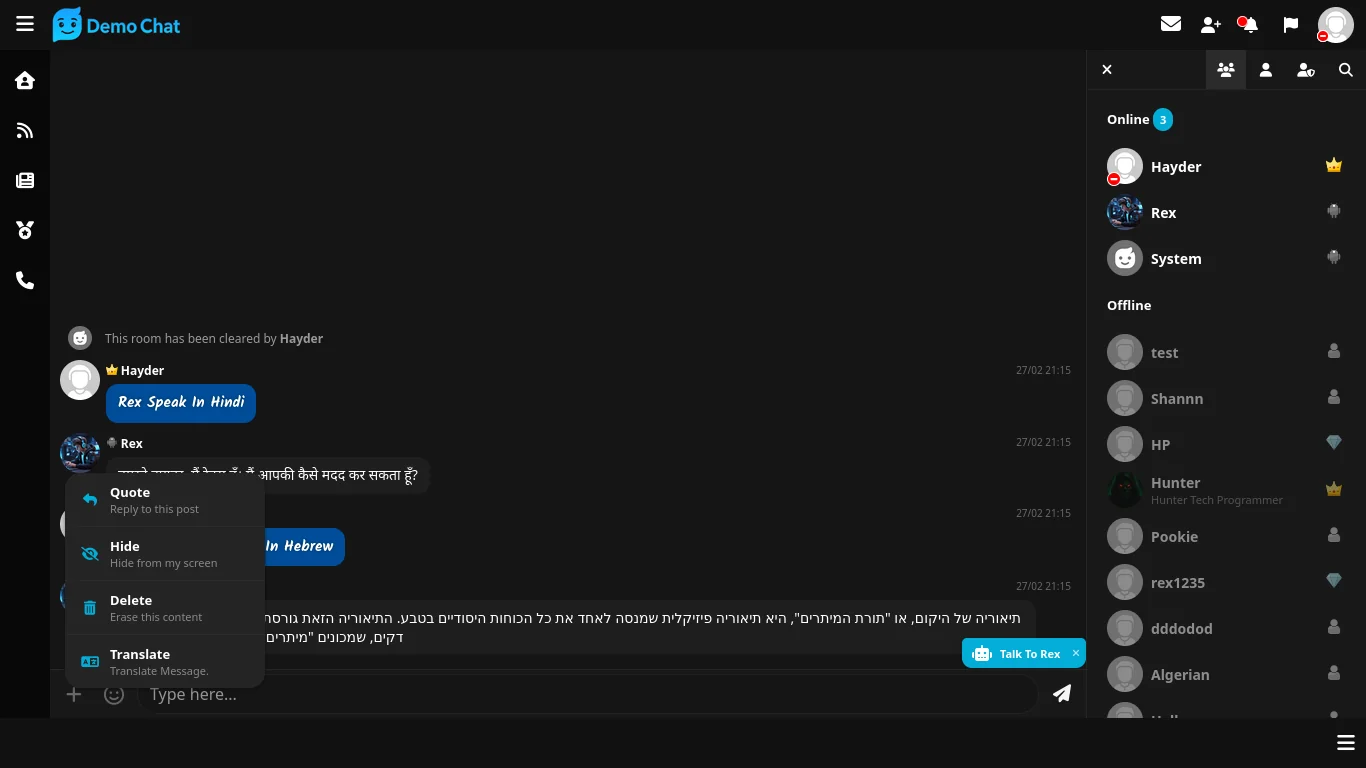Open the RSS feed icon in sidebar

click(25, 130)
